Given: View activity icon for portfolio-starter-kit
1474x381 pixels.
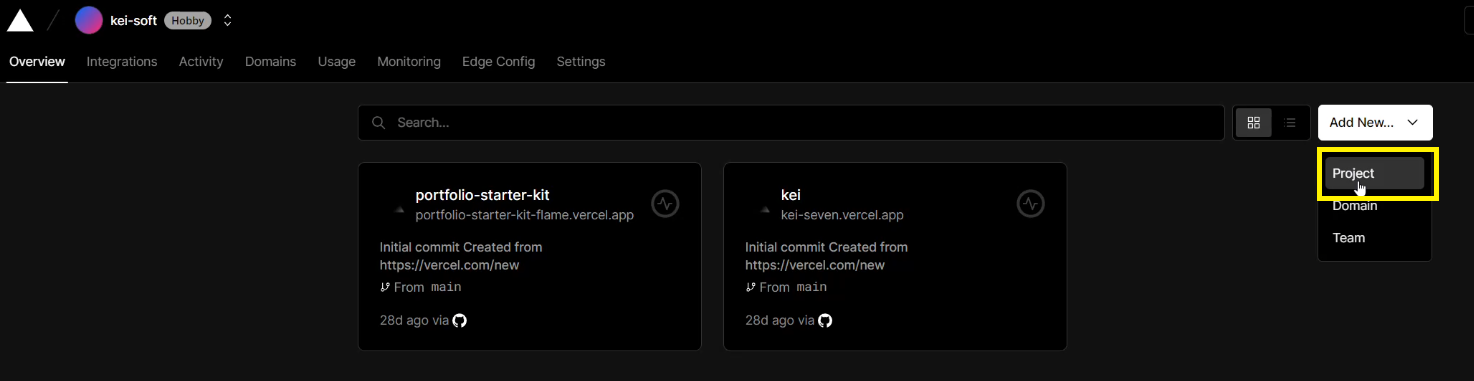Looking at the screenshot, I should pos(666,204).
